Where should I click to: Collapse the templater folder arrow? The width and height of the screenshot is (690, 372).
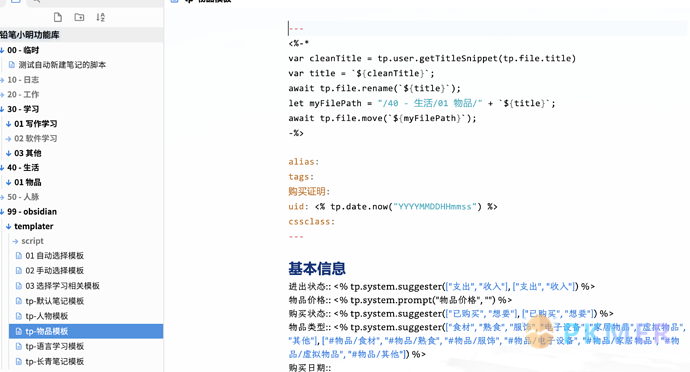pos(8,226)
